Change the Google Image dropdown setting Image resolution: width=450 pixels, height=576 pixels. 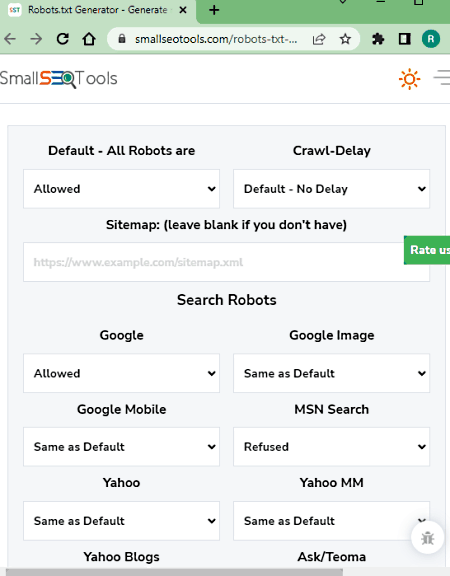pyautogui.click(x=331, y=373)
